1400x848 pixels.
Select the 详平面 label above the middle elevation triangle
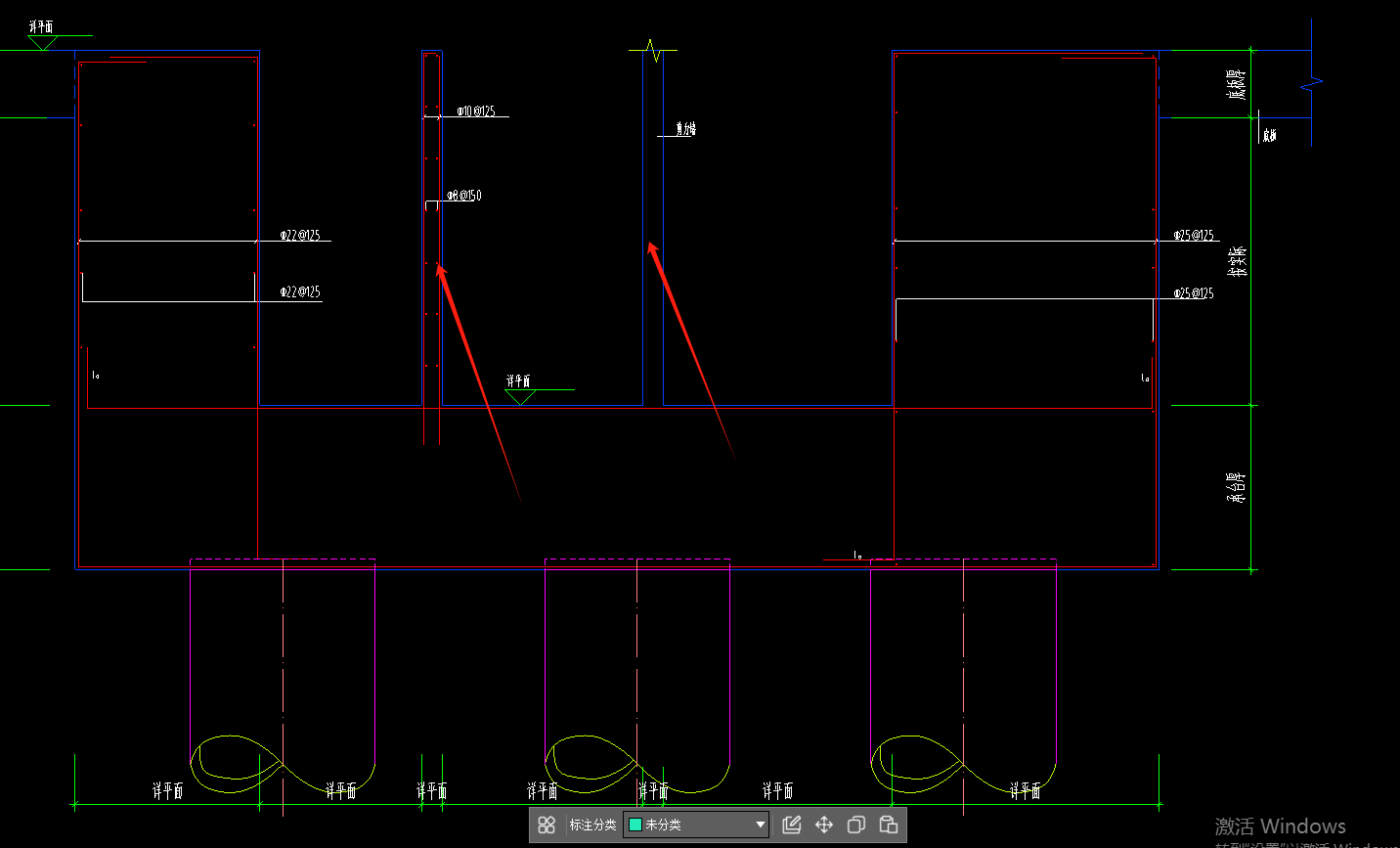(x=518, y=380)
